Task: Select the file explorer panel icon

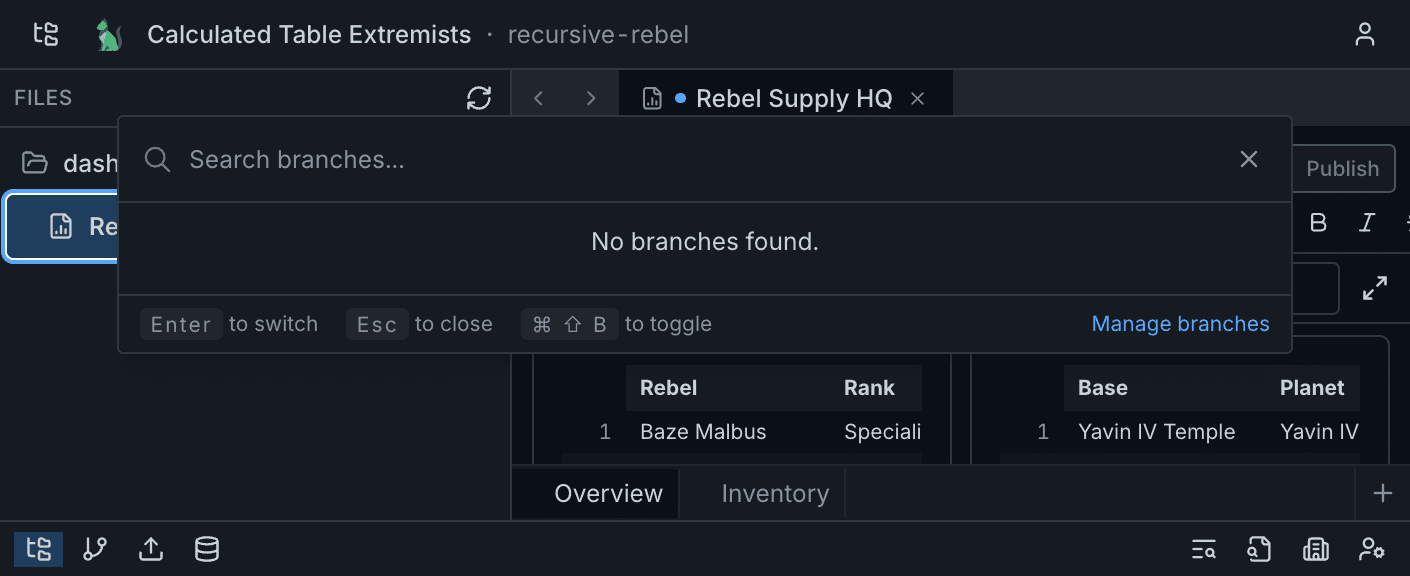Action: pyautogui.click(x=38, y=549)
